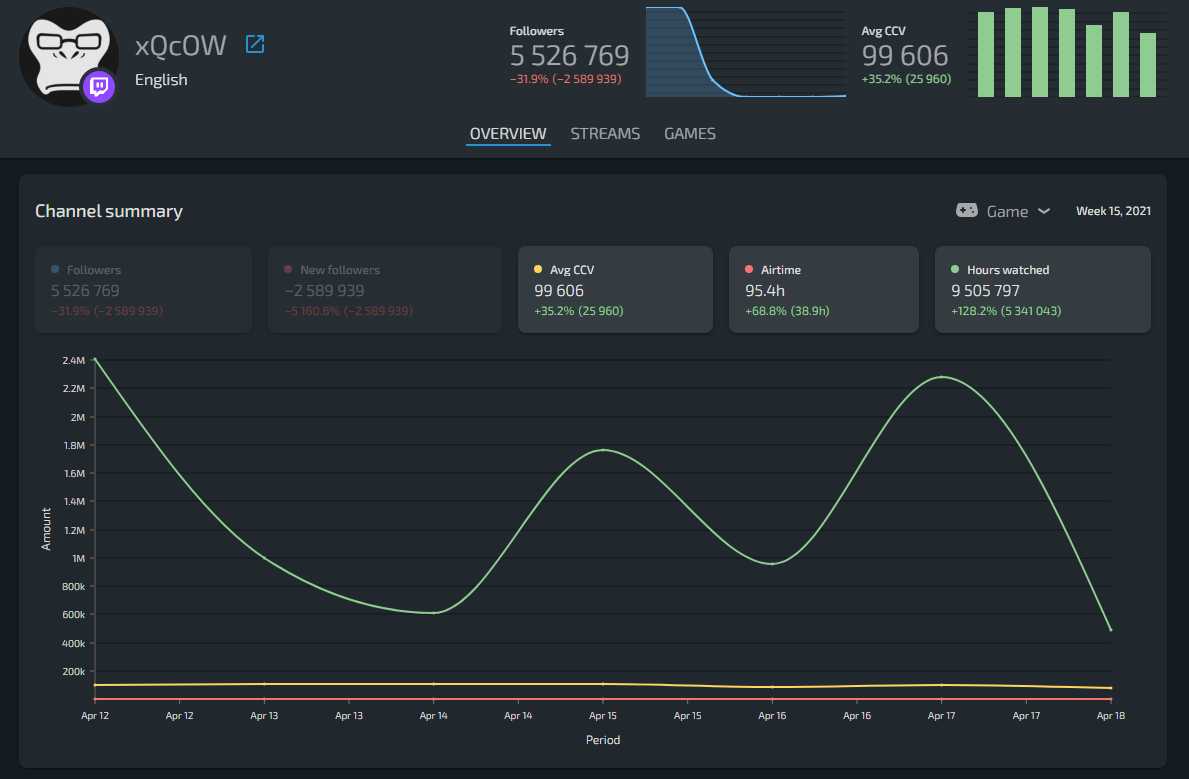Viewport: 1189px width, 779px height.
Task: Click the game controller icon
Action: point(967,210)
